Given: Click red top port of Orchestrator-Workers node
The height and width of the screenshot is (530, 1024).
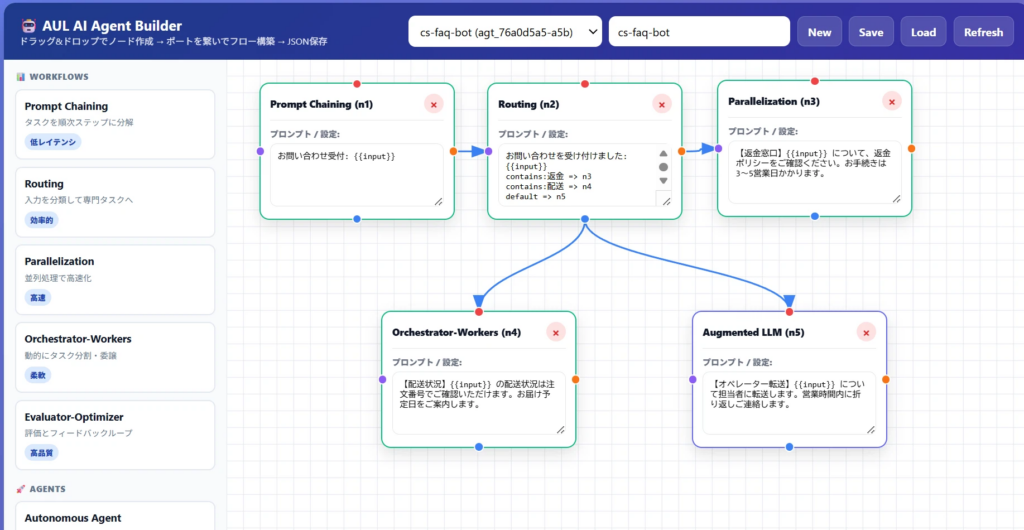Looking at the screenshot, I should point(479,311).
